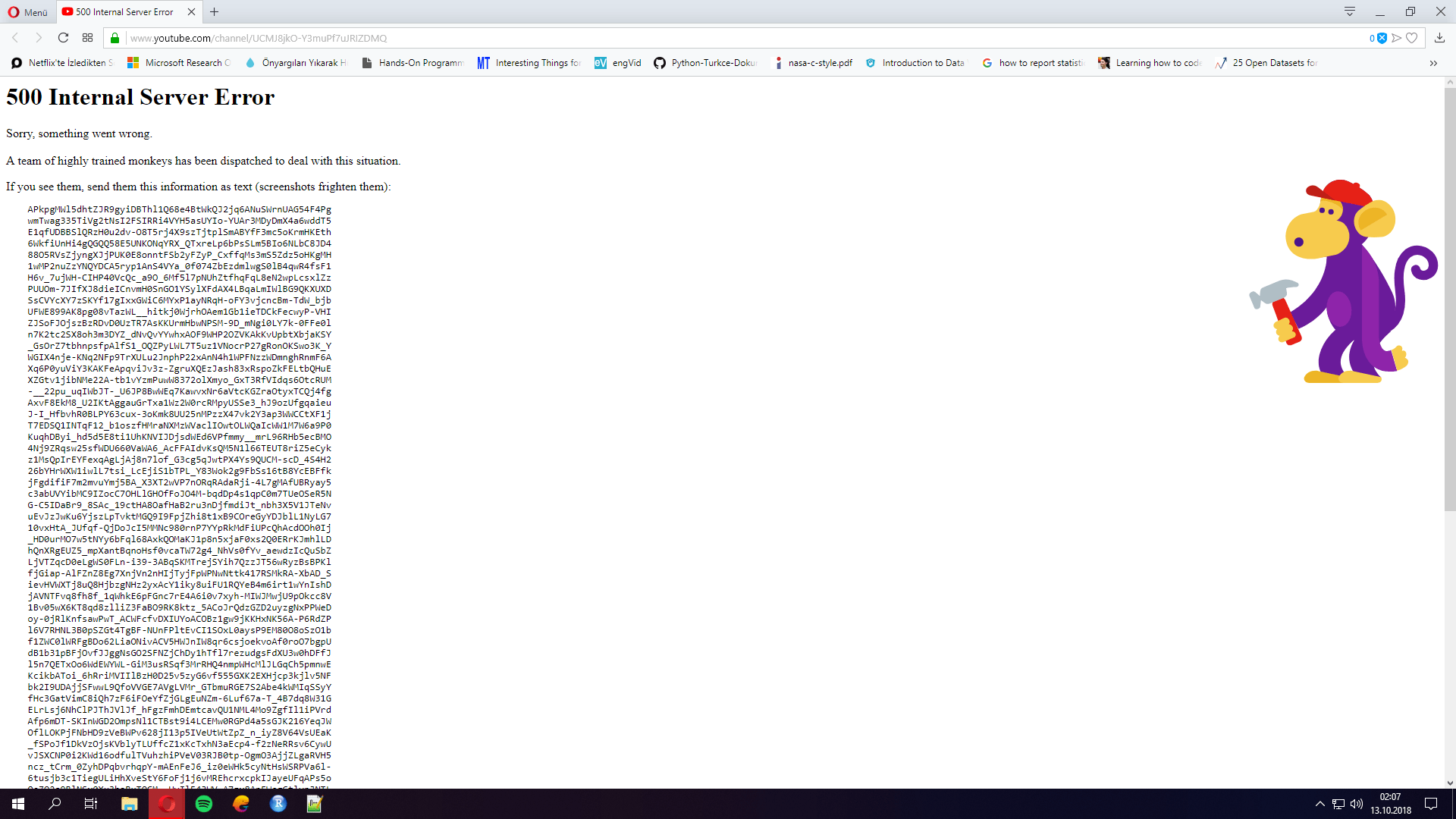Reload the page with the refresh icon
The image size is (1456, 819).
63,38
